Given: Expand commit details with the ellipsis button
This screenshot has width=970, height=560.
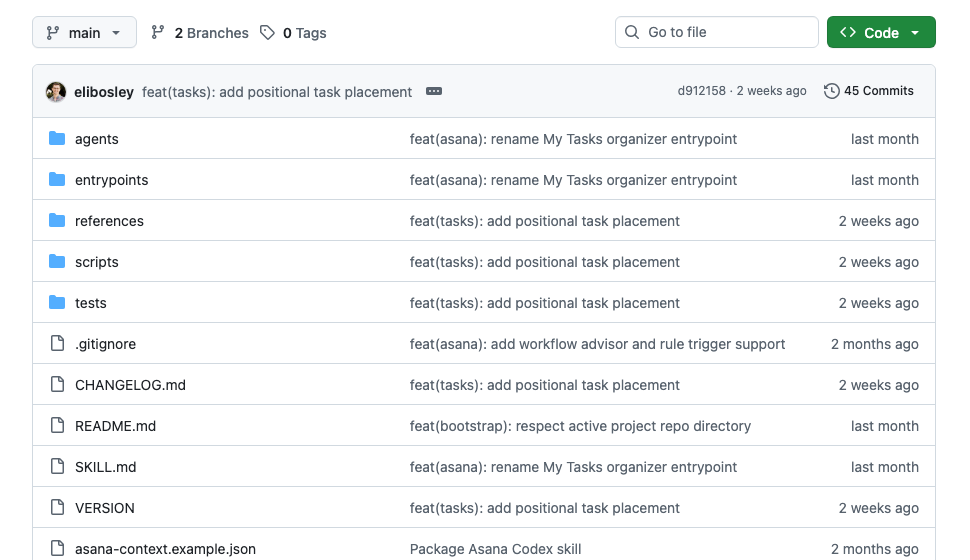Looking at the screenshot, I should 434,92.
